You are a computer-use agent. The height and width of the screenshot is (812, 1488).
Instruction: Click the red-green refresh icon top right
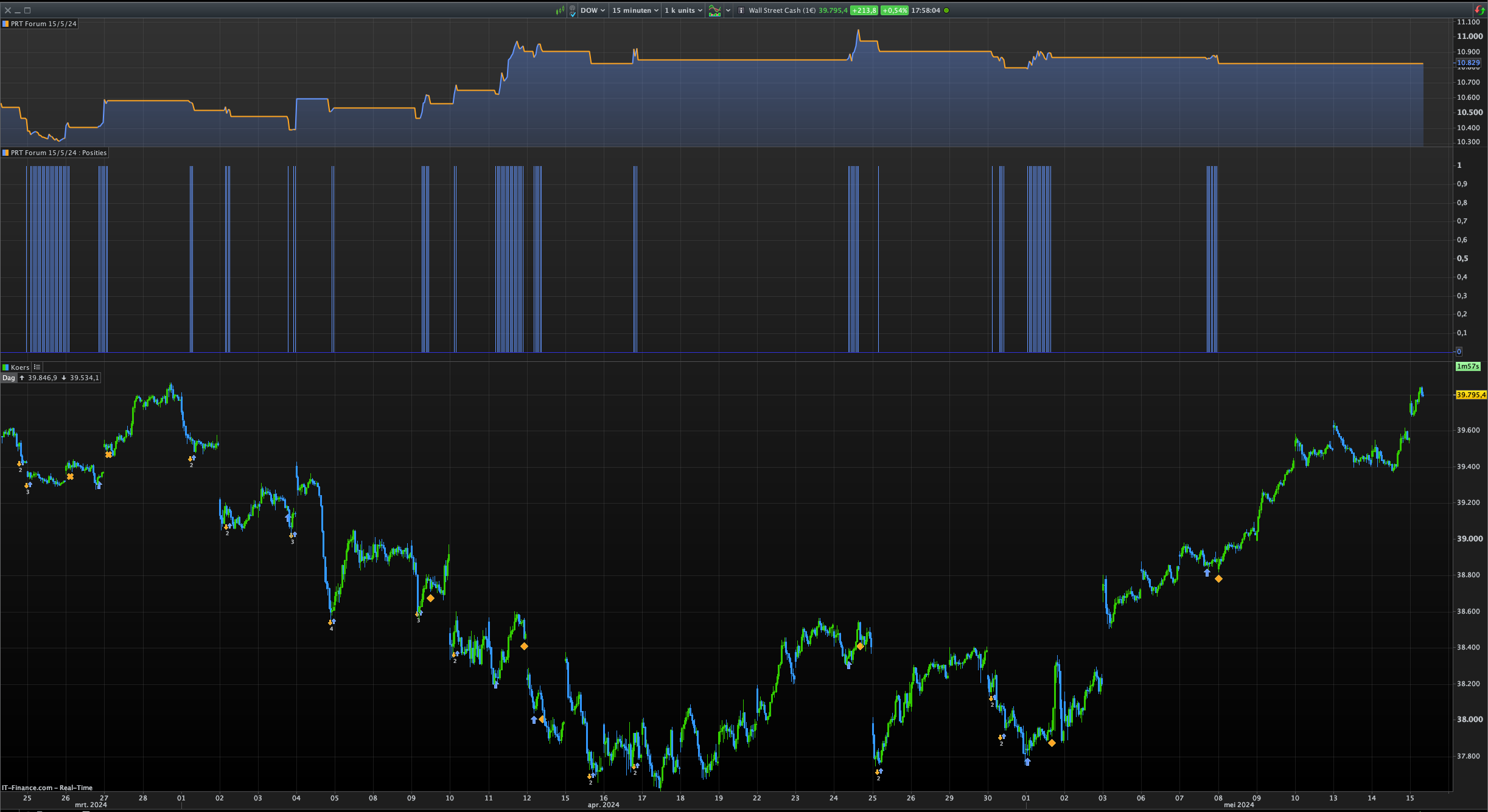point(1479,10)
